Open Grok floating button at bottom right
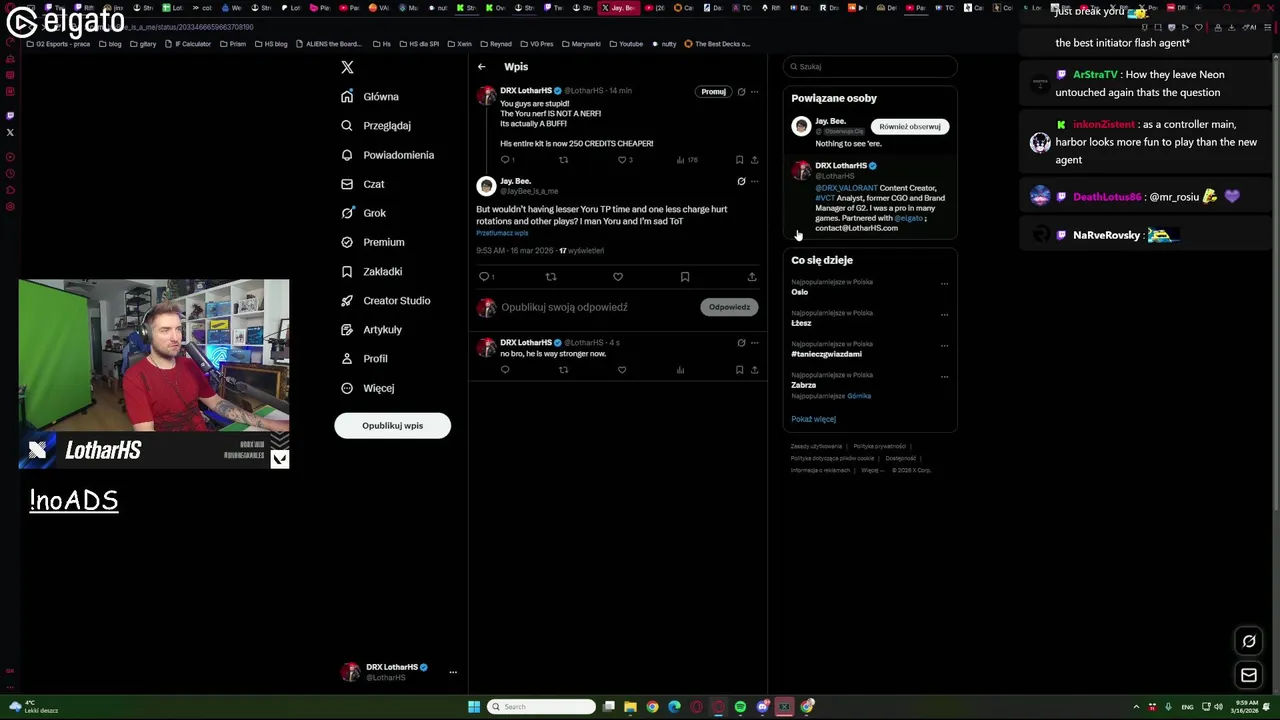 1249,641
